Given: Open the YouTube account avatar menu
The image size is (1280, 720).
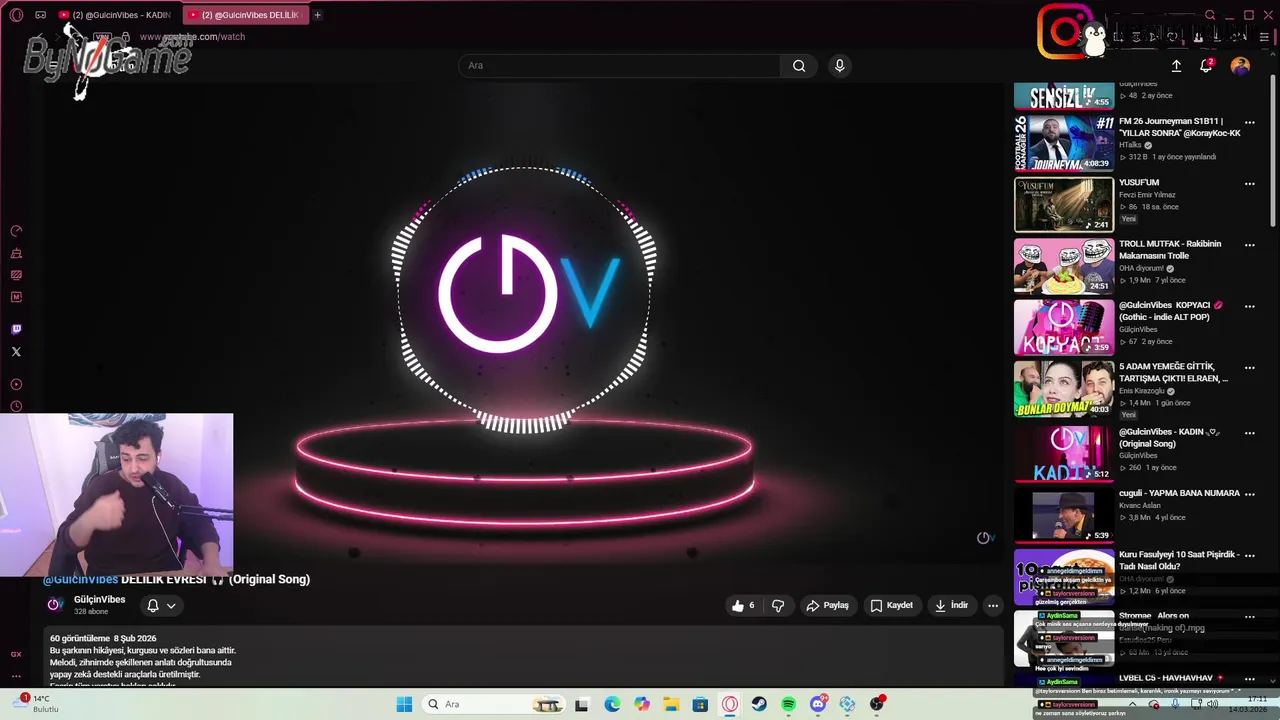Looking at the screenshot, I should tap(1240, 66).
